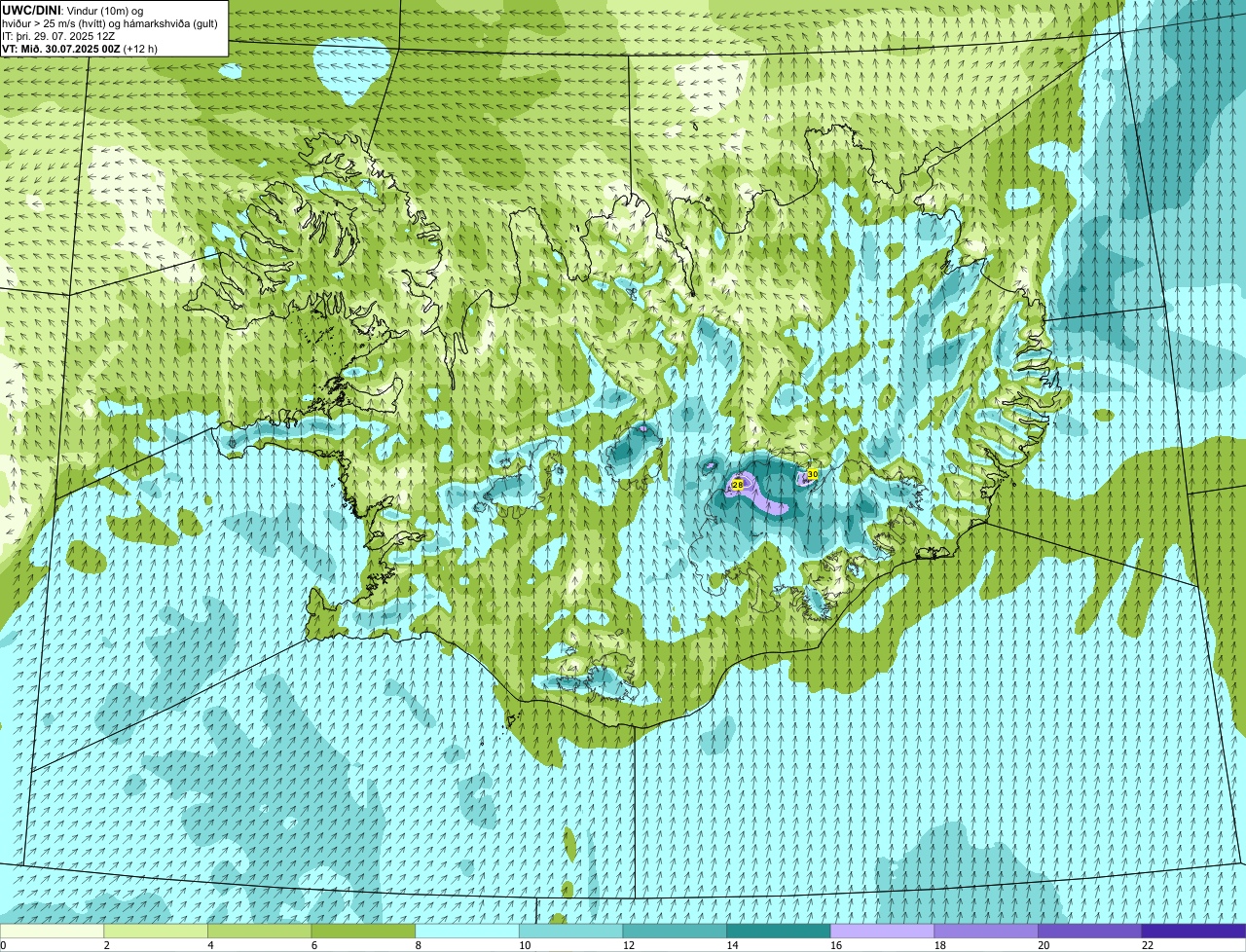This screenshot has height=952, width=1246.
Task: Click the legend scale label "10"
Action: pos(525,945)
